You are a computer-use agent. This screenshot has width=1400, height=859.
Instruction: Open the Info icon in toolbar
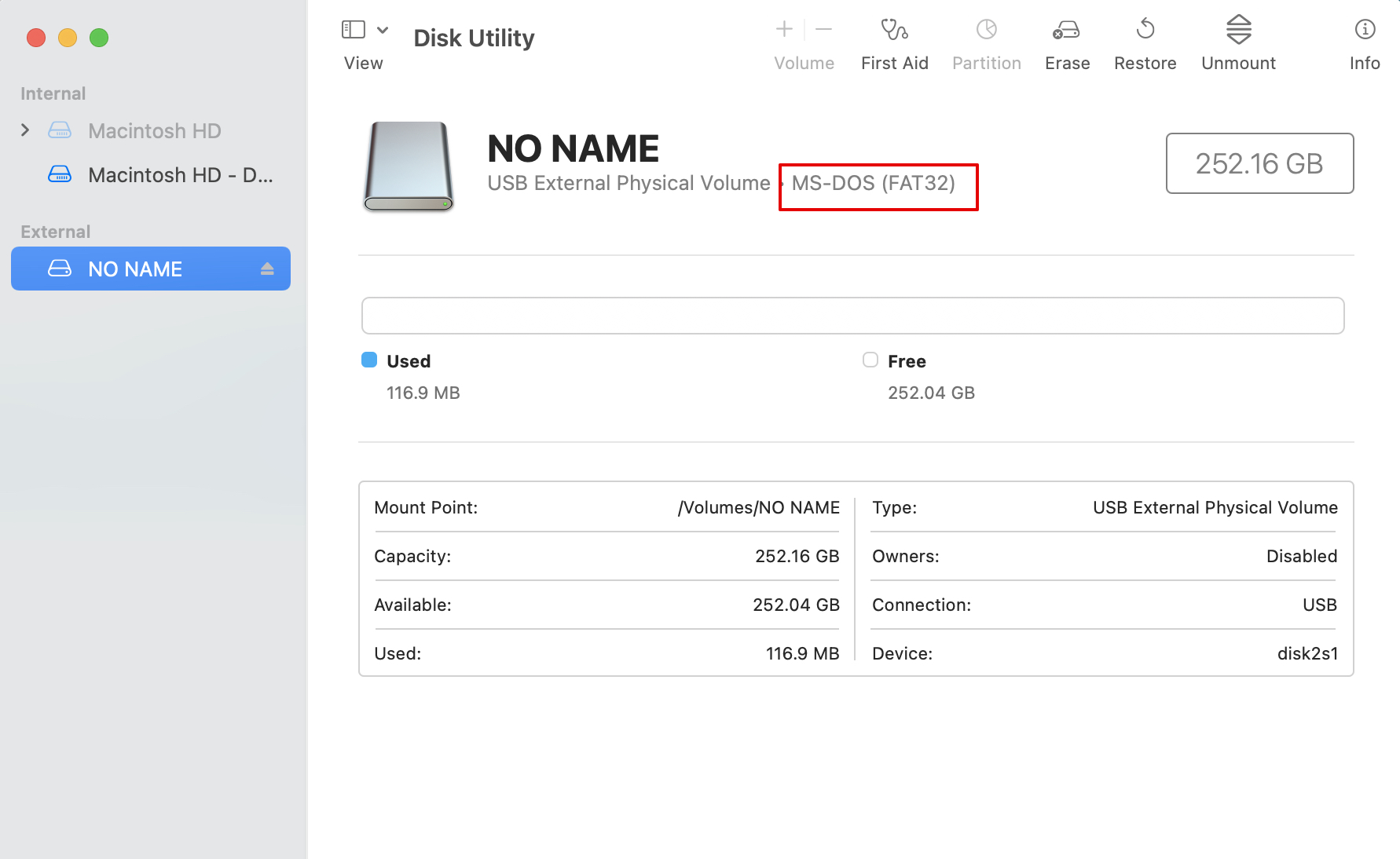[1365, 30]
